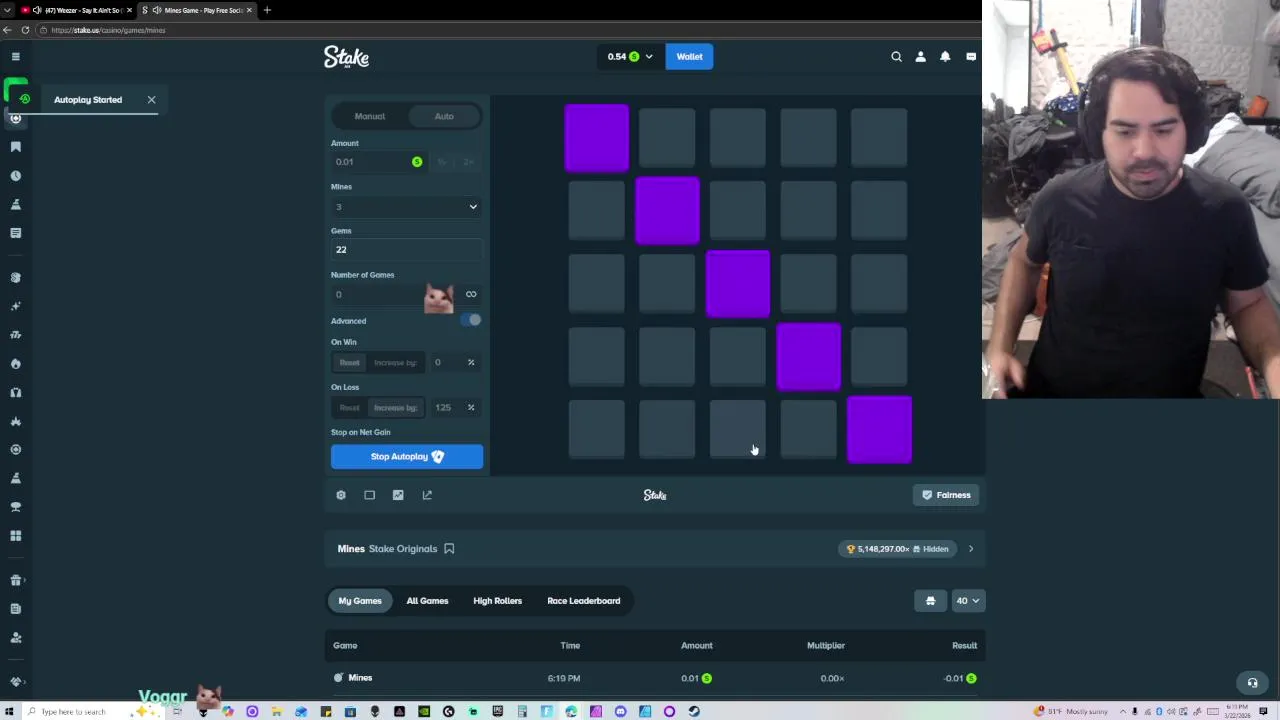Image resolution: width=1280 pixels, height=720 pixels.
Task: Bookmark the Mines game as favourite
Action: click(x=449, y=549)
